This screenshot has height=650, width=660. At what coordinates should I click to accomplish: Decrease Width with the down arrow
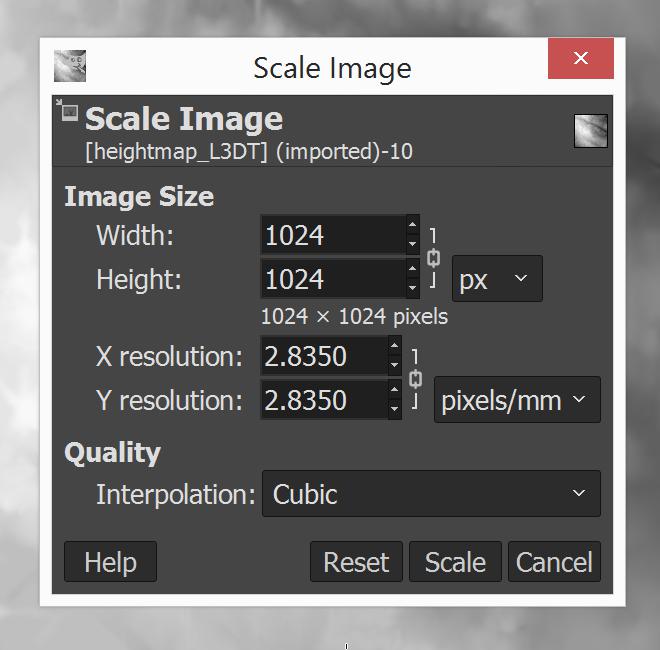point(412,244)
